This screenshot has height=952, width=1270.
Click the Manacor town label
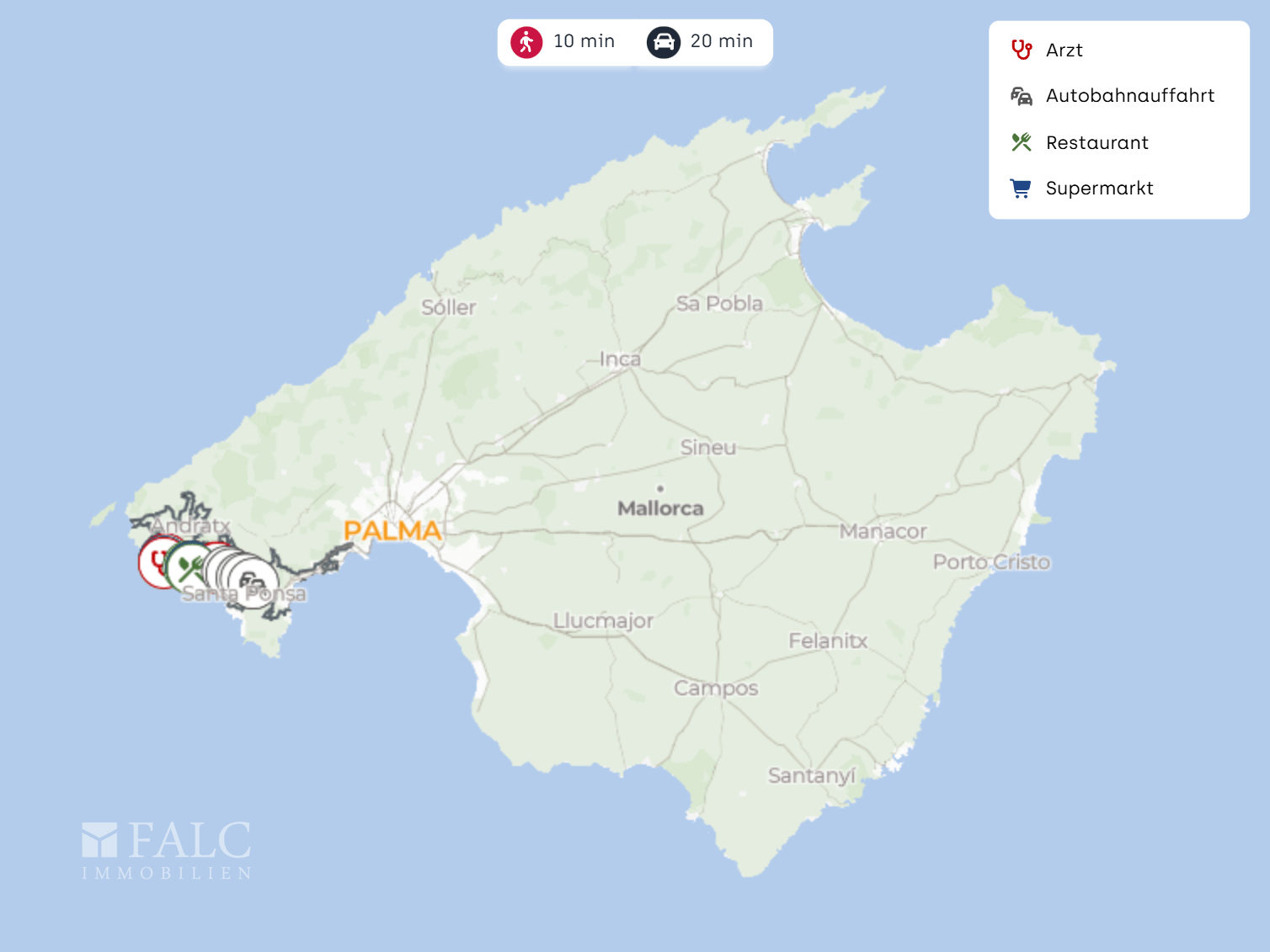pyautogui.click(x=883, y=532)
